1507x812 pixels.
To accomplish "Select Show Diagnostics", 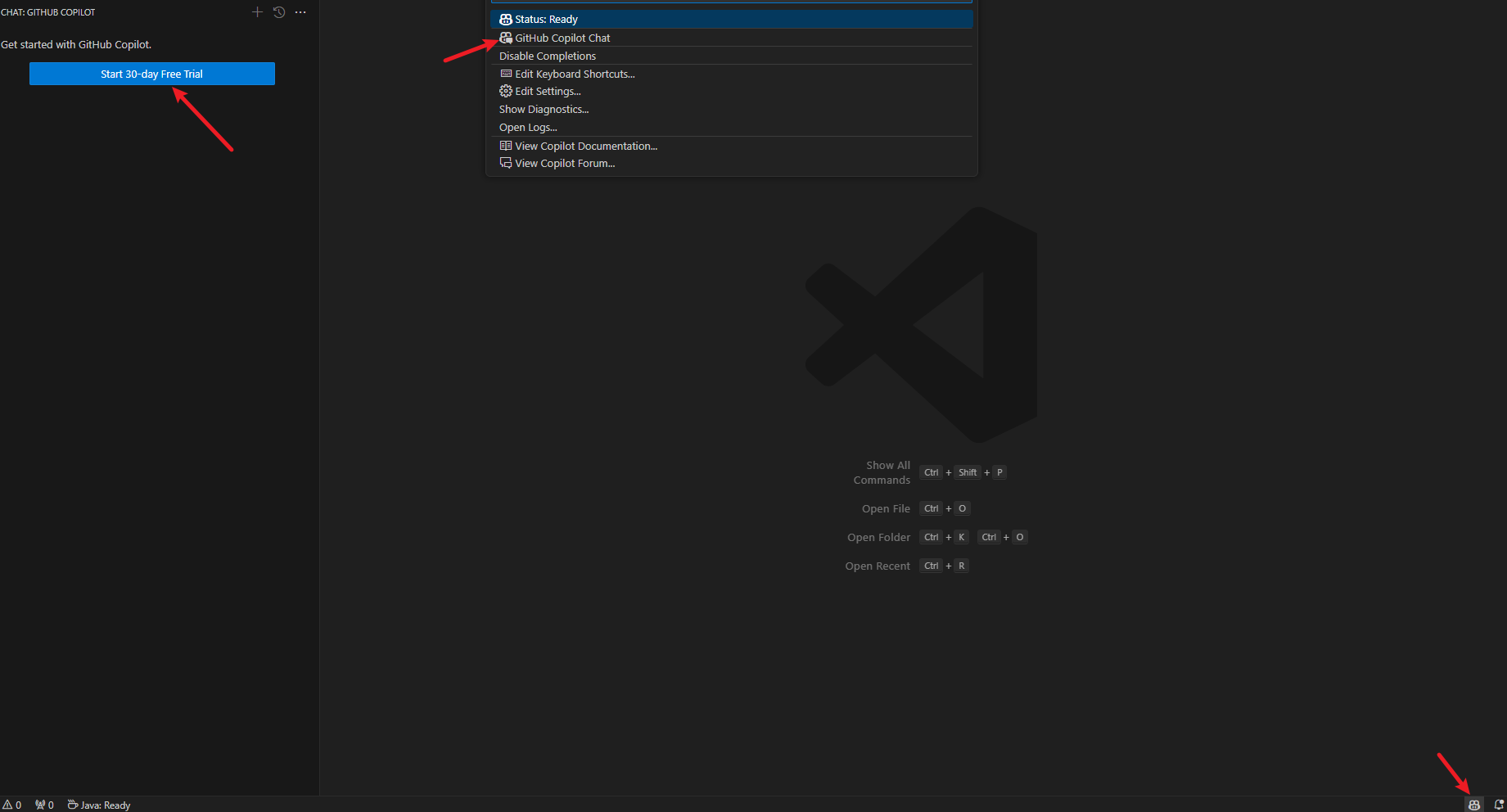I will click(732, 110).
